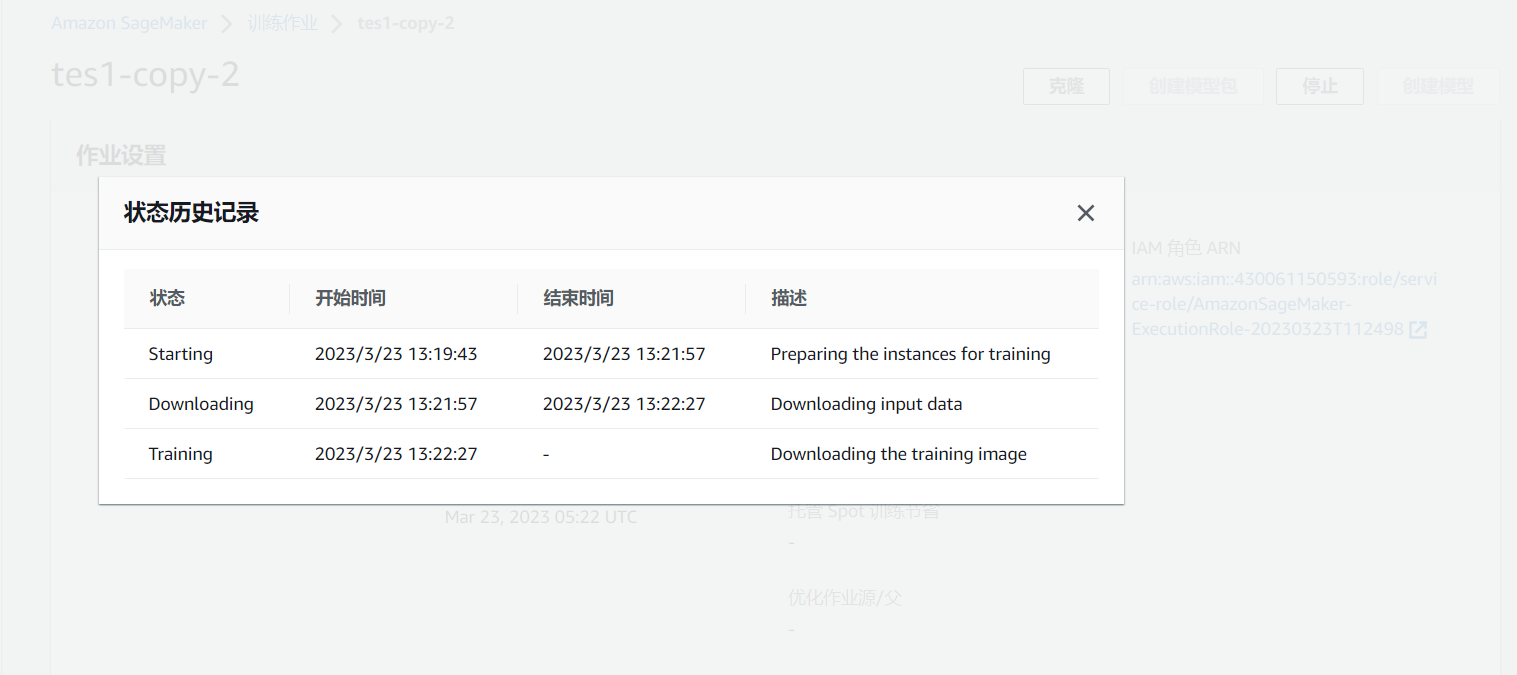Select start time 2023/3/23 13:22:27 in Training row
Image resolution: width=1517 pixels, height=675 pixels.
pyautogui.click(x=396, y=454)
